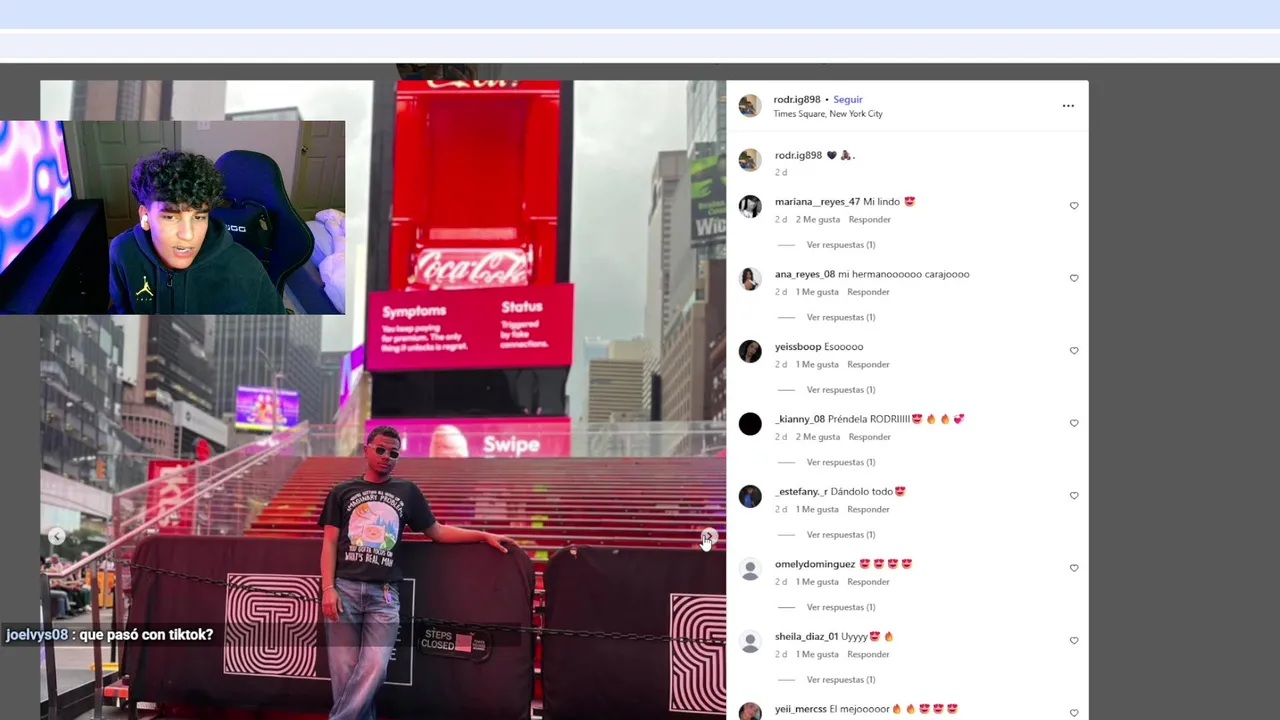Click the Times Square post photo

coord(383,400)
